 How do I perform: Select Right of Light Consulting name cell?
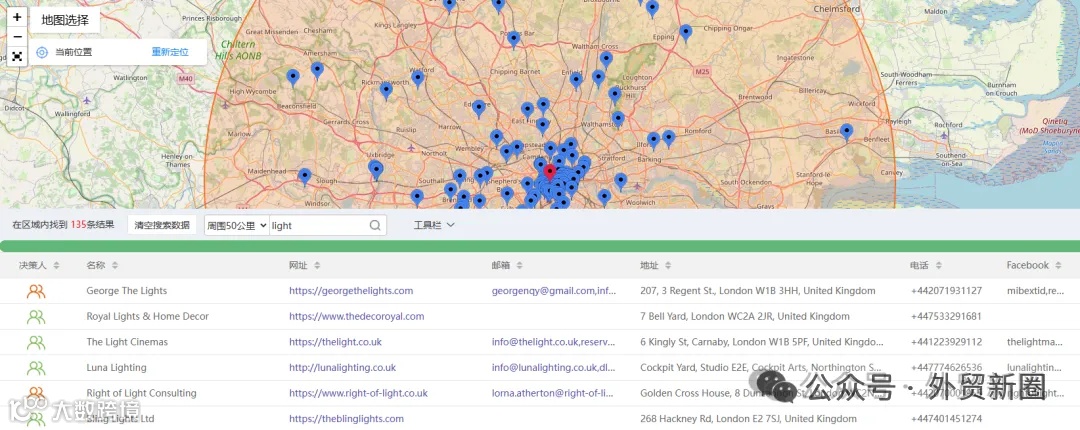pos(141,393)
